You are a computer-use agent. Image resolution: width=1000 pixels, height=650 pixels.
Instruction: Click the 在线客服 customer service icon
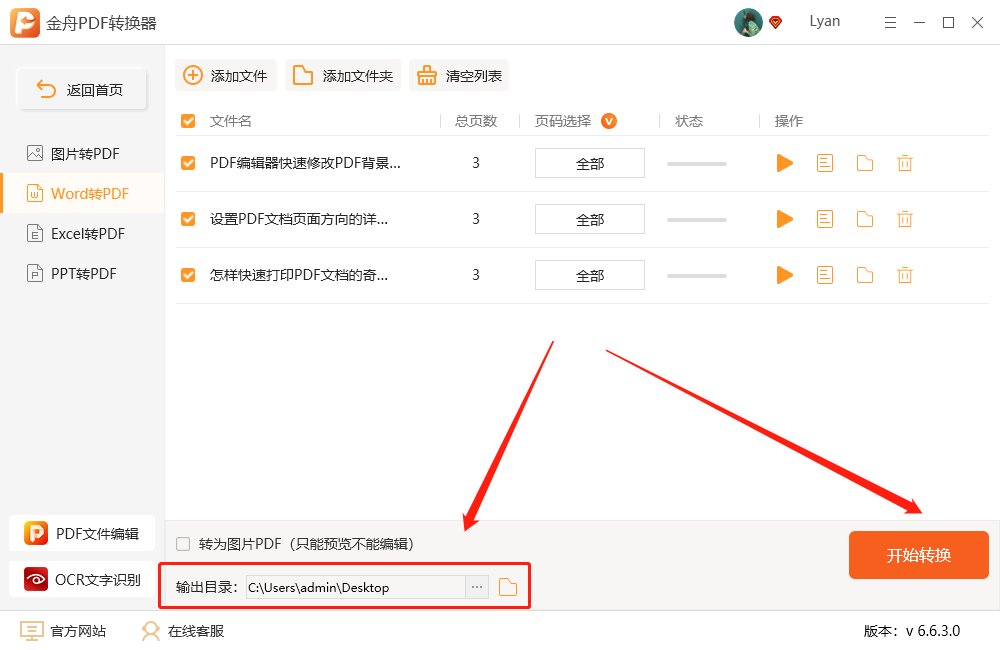[x=151, y=631]
